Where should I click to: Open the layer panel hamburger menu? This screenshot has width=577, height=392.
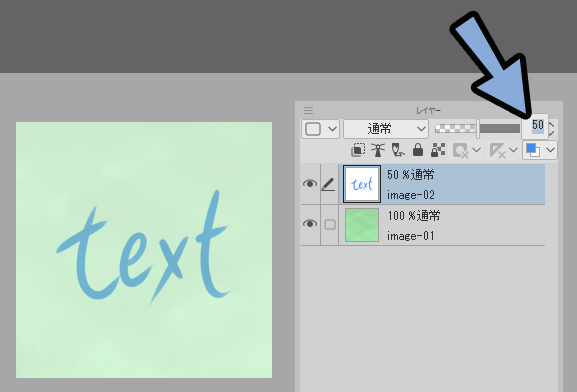tap(308, 110)
